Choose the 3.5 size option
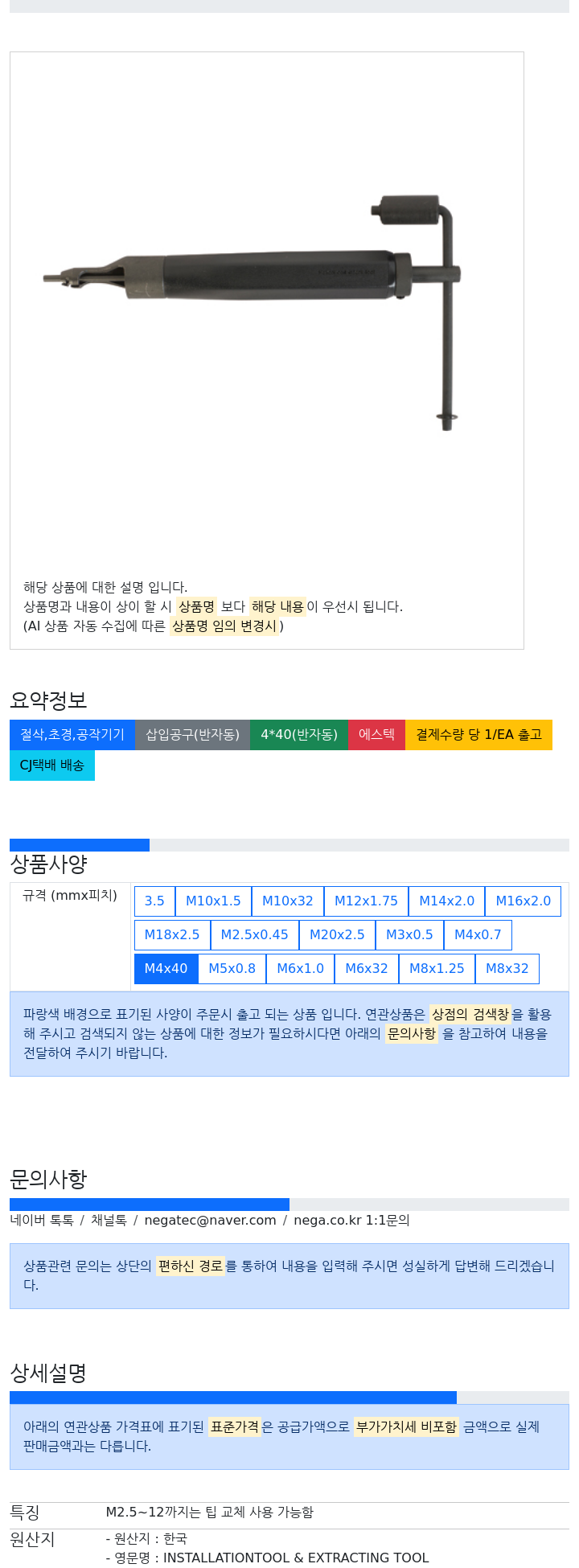 click(154, 901)
